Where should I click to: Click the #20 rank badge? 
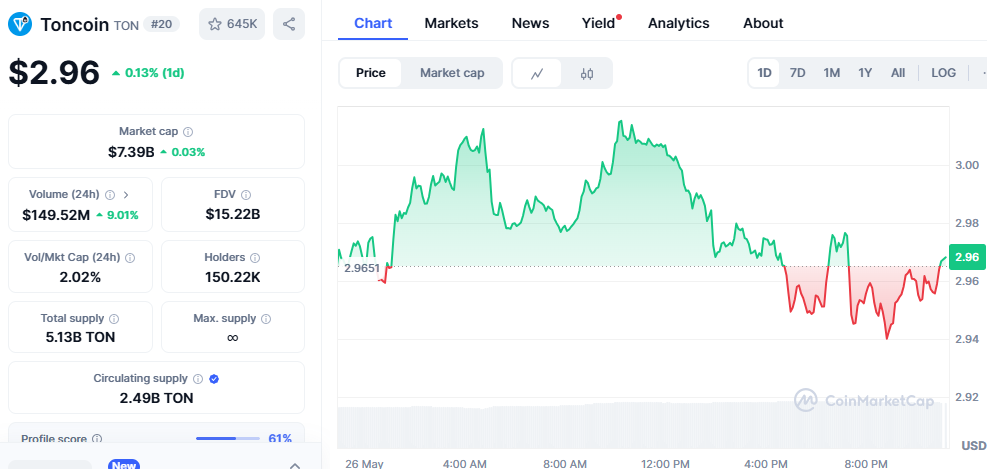pyautogui.click(x=161, y=25)
